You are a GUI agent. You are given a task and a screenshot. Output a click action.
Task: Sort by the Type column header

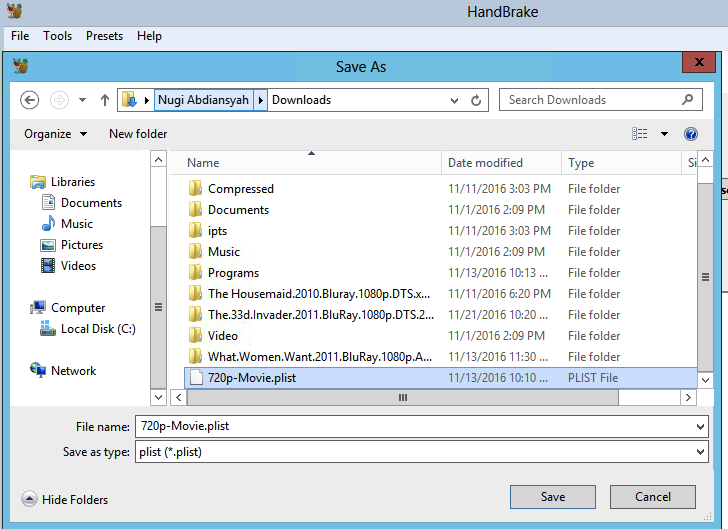621,163
